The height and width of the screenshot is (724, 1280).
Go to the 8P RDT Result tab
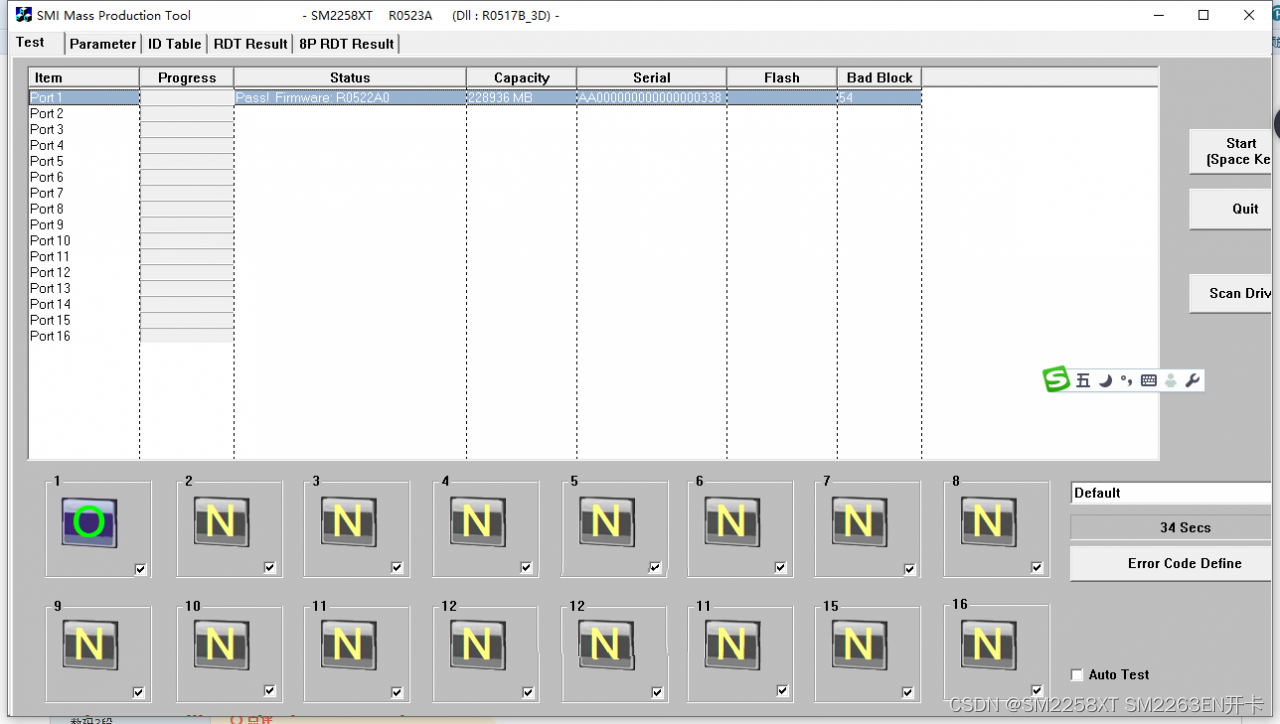pos(347,44)
